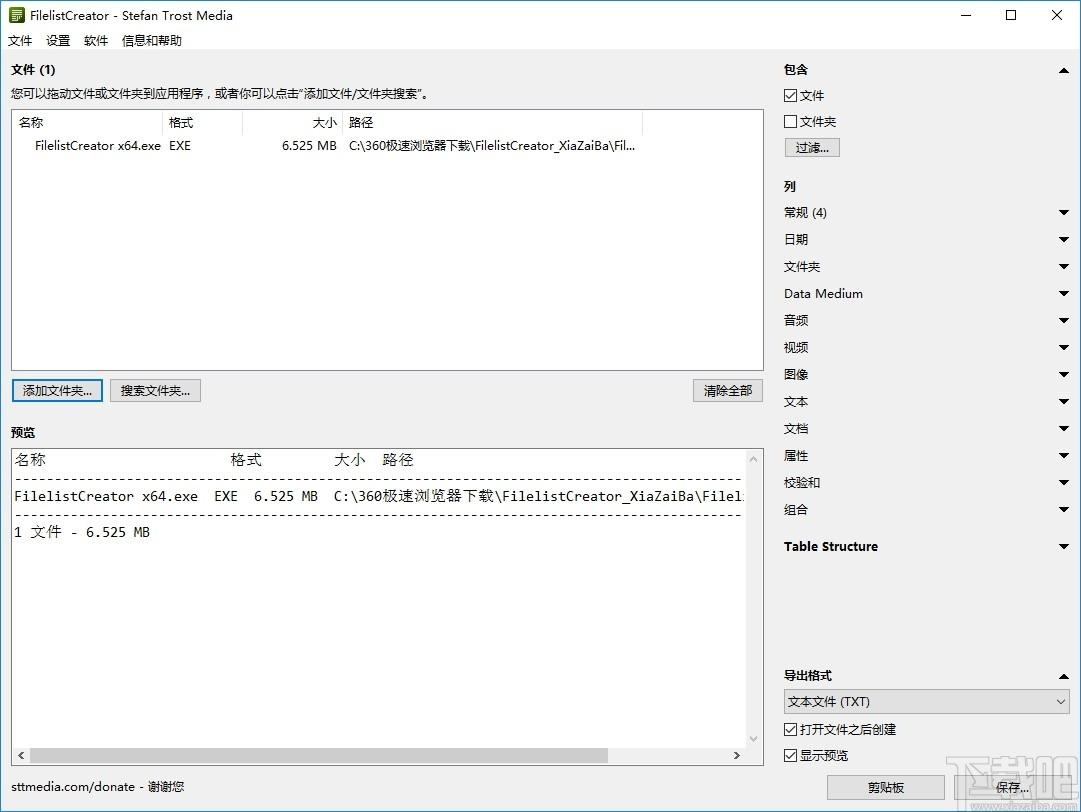
Task: Click the preview scroll right arrow
Action: (x=737, y=755)
